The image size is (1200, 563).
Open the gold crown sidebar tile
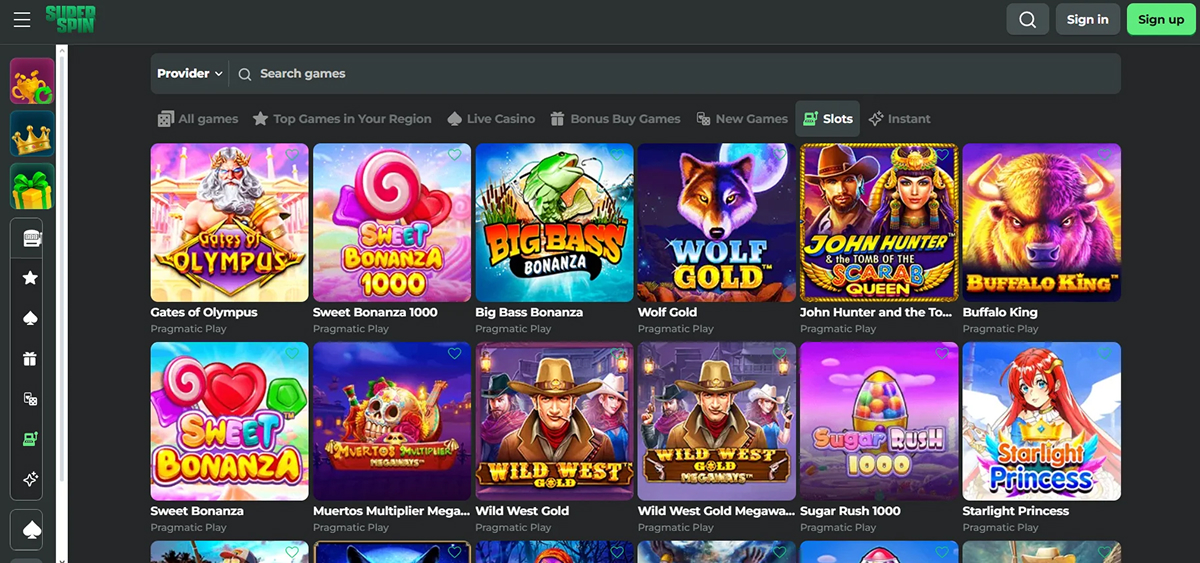[x=32, y=134]
